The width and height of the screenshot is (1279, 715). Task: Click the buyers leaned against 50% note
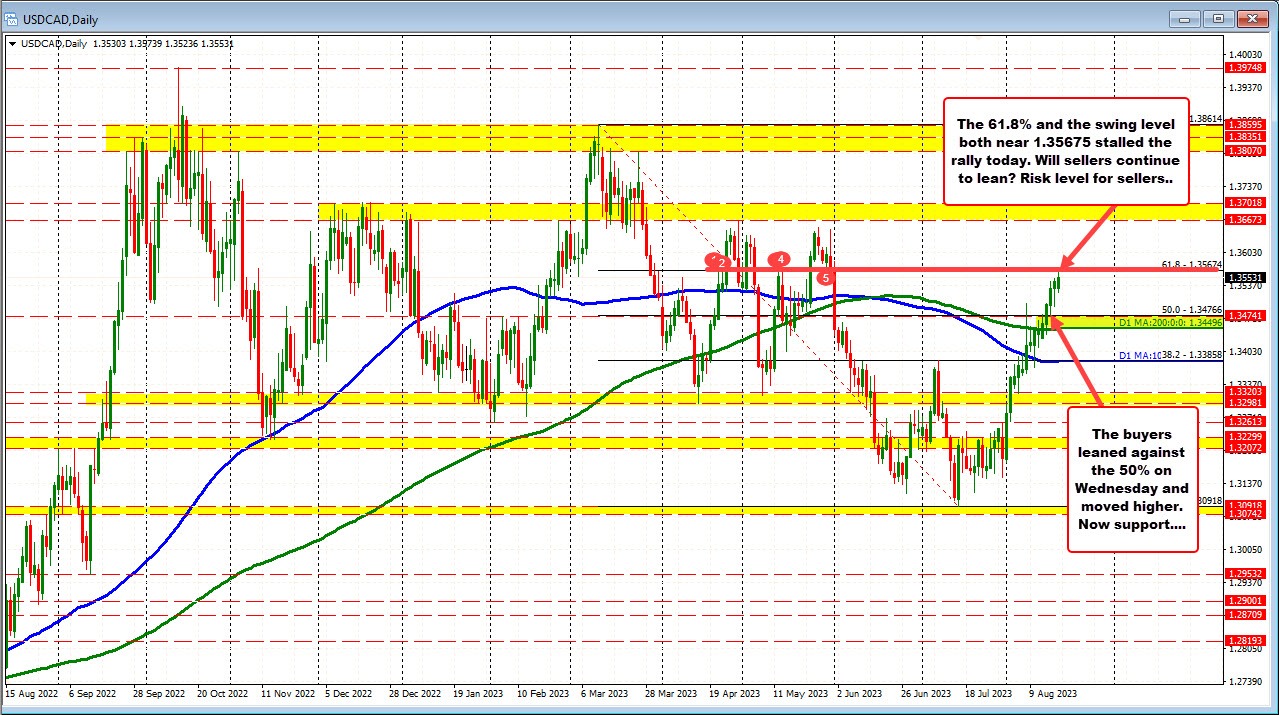1133,480
